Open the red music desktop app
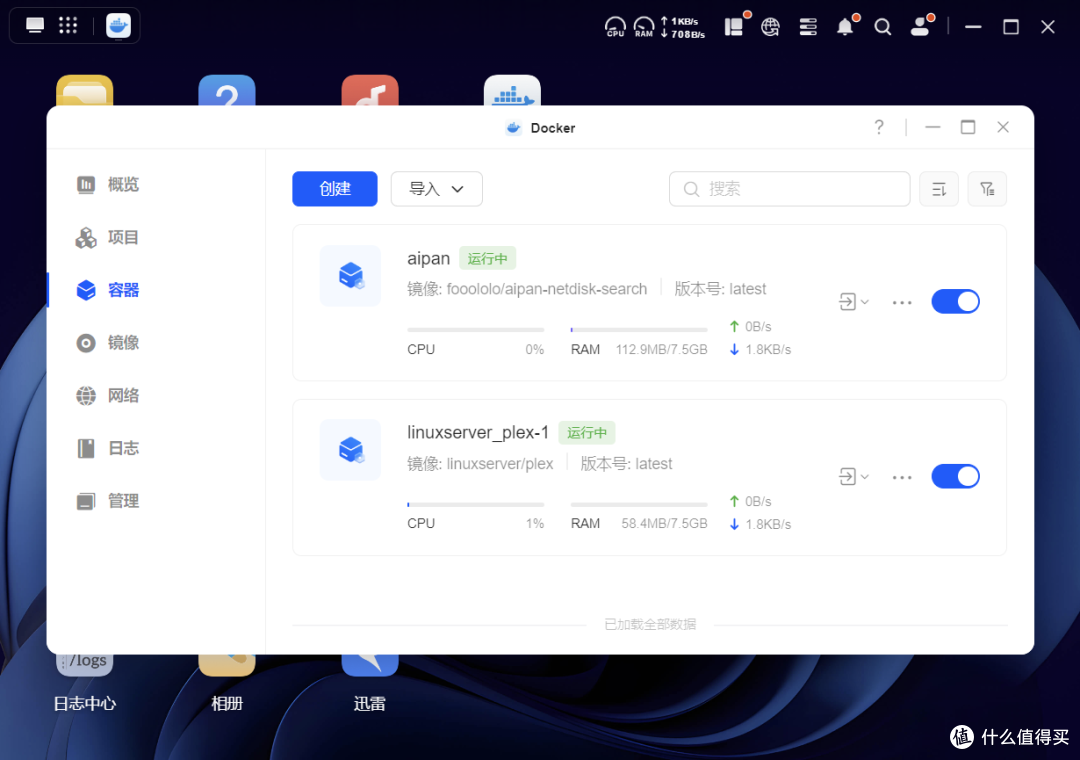The height and width of the screenshot is (760, 1080). click(x=370, y=90)
